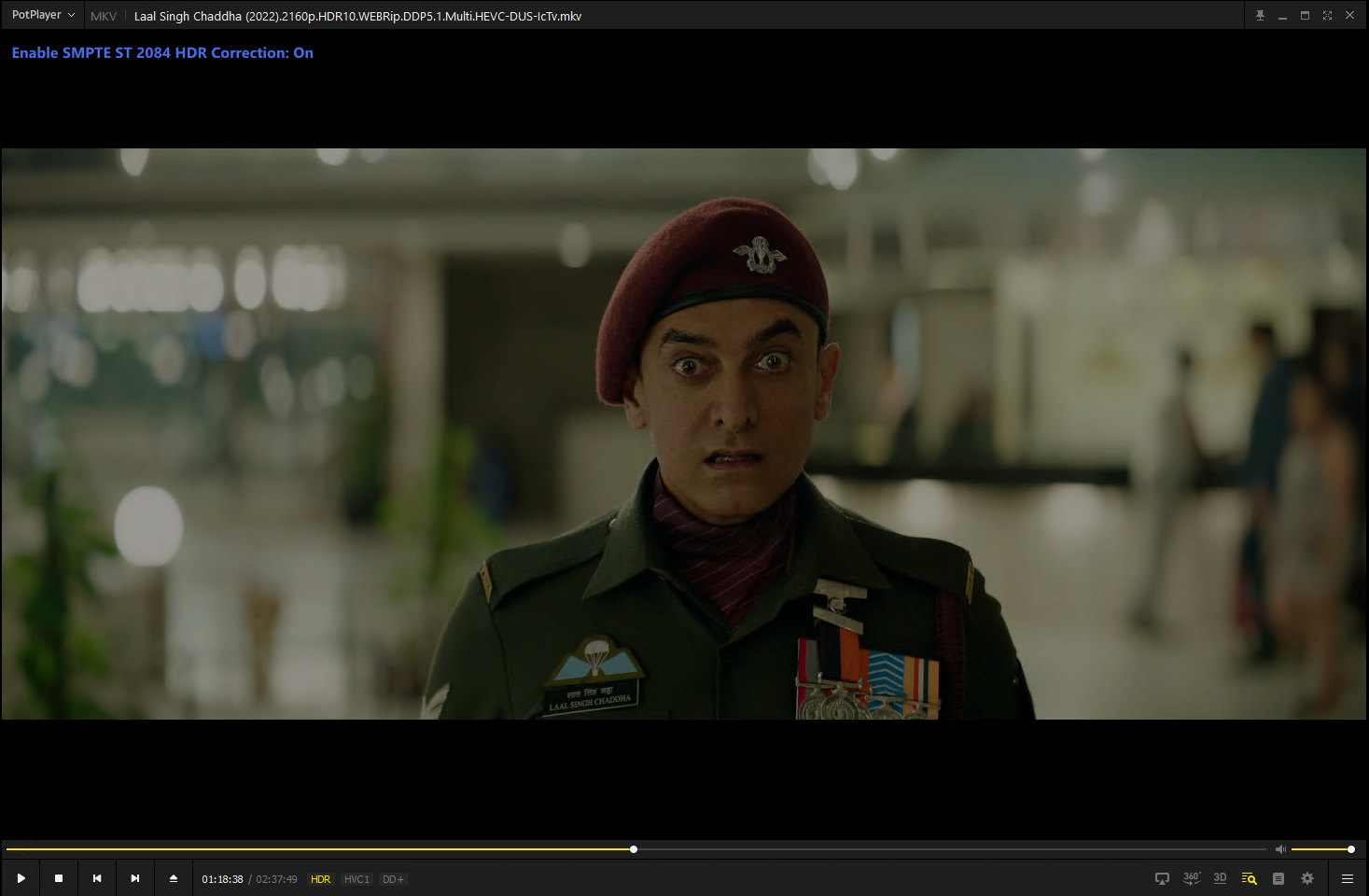Viewport: 1369px width, 896px height.
Task: Toggle the HDR indicator badge
Action: point(321,879)
